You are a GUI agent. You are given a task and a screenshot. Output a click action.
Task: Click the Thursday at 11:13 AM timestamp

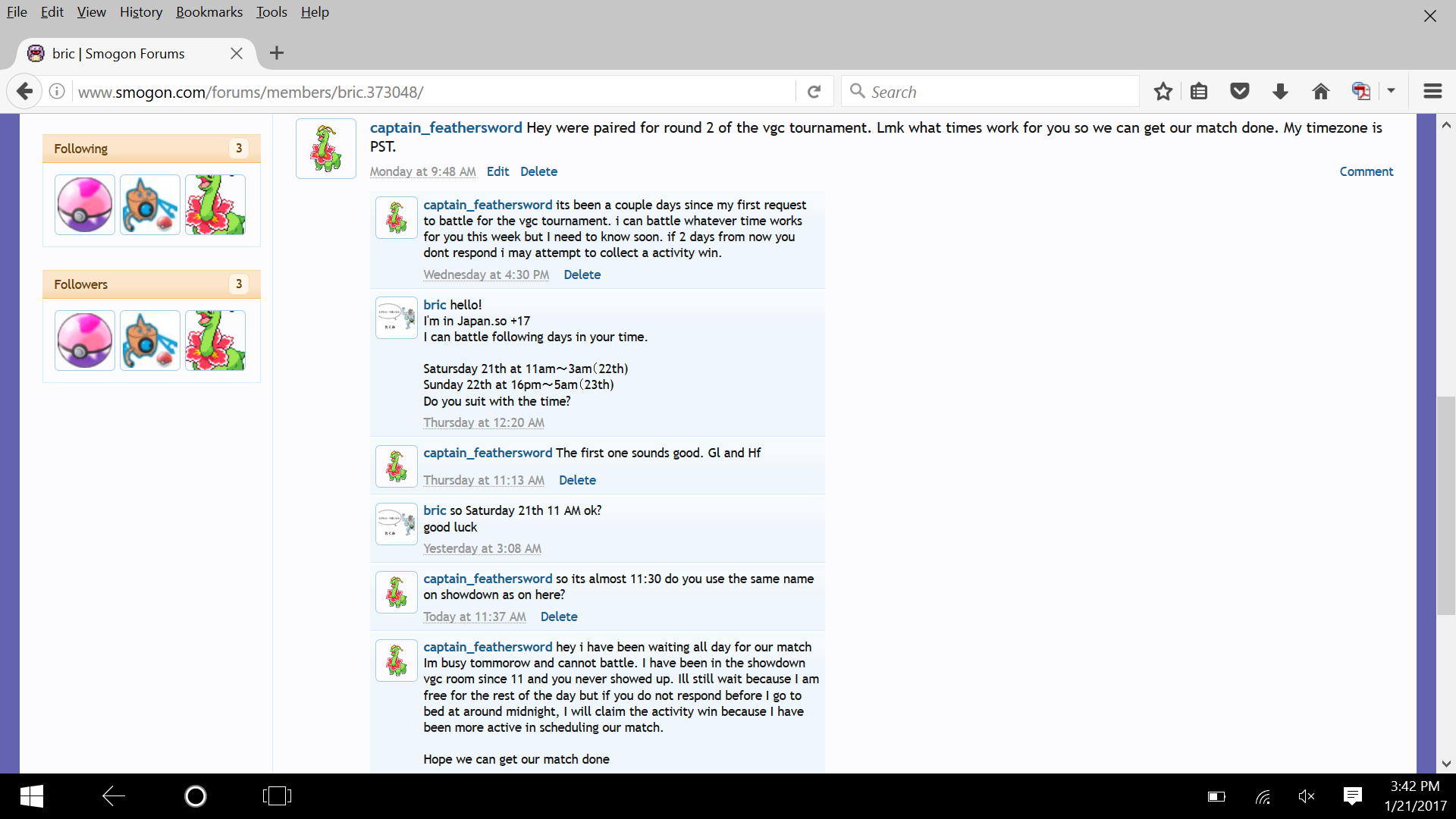point(484,480)
